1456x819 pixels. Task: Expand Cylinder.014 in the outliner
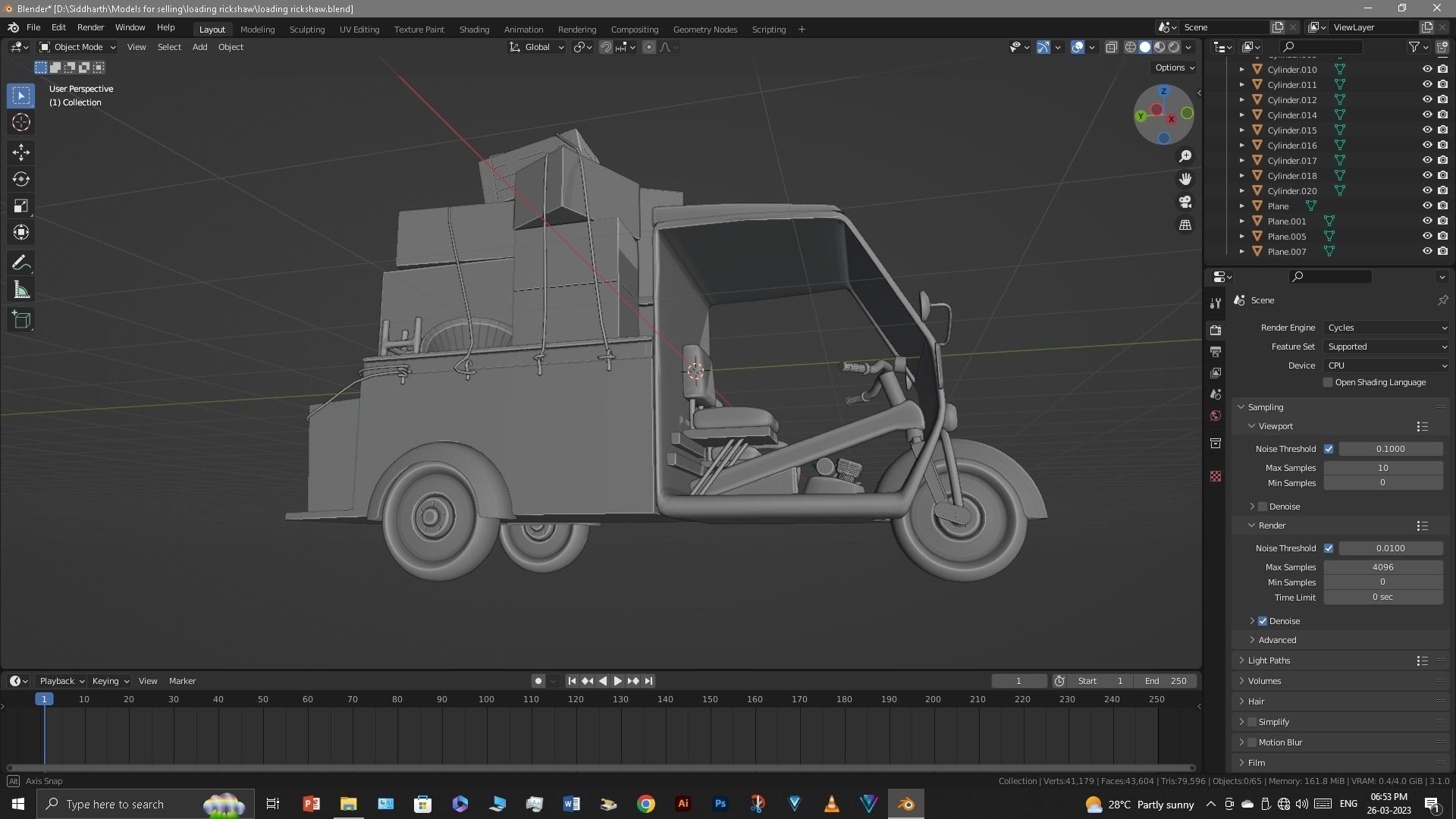(x=1241, y=115)
